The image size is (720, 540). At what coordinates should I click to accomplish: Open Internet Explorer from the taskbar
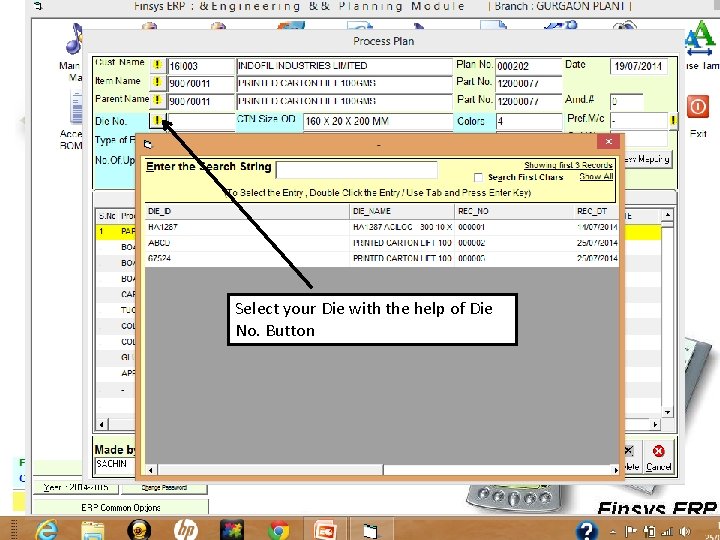pyautogui.click(x=47, y=529)
